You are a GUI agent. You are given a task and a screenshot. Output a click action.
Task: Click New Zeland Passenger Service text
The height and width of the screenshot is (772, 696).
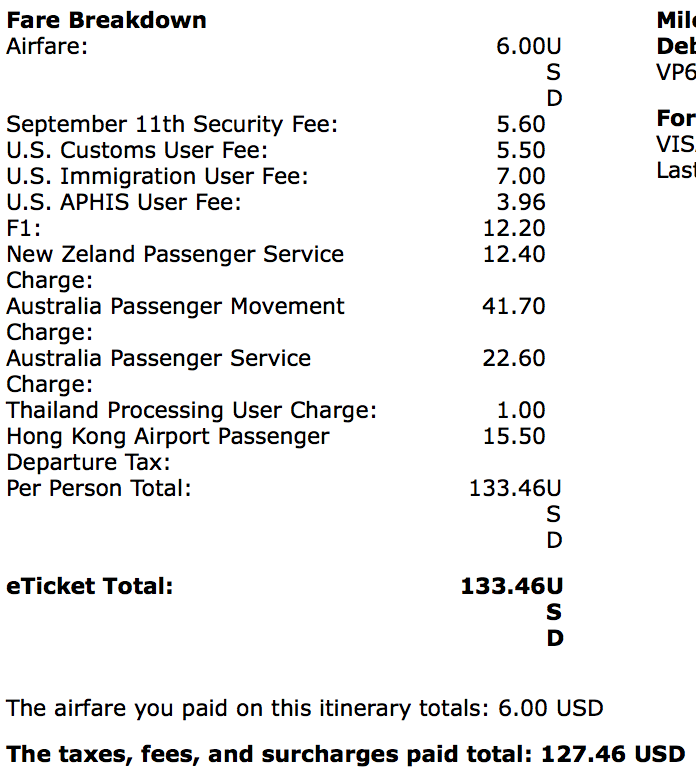[x=175, y=255]
